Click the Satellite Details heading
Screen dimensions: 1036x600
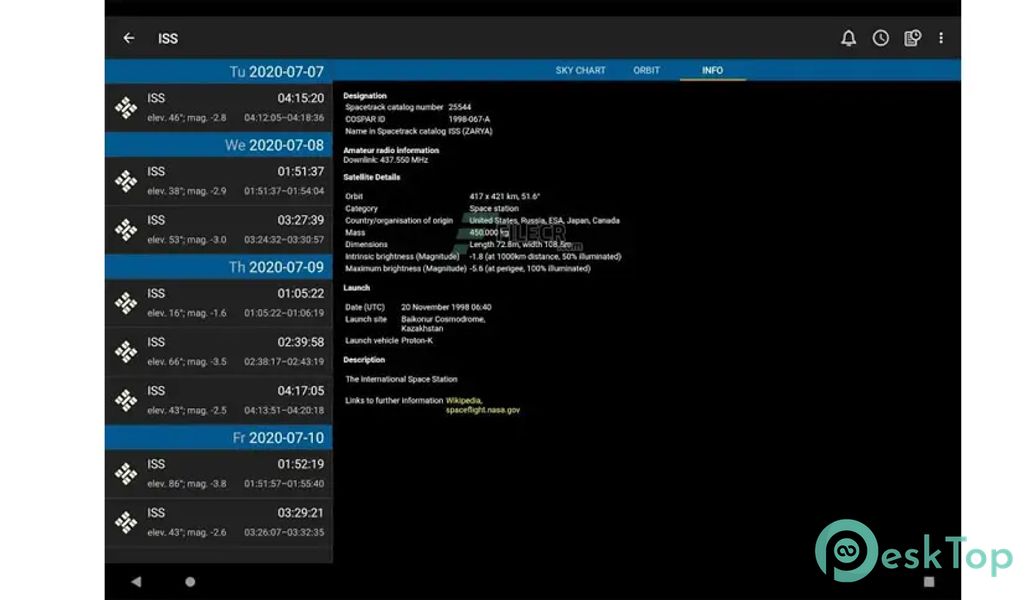(371, 177)
